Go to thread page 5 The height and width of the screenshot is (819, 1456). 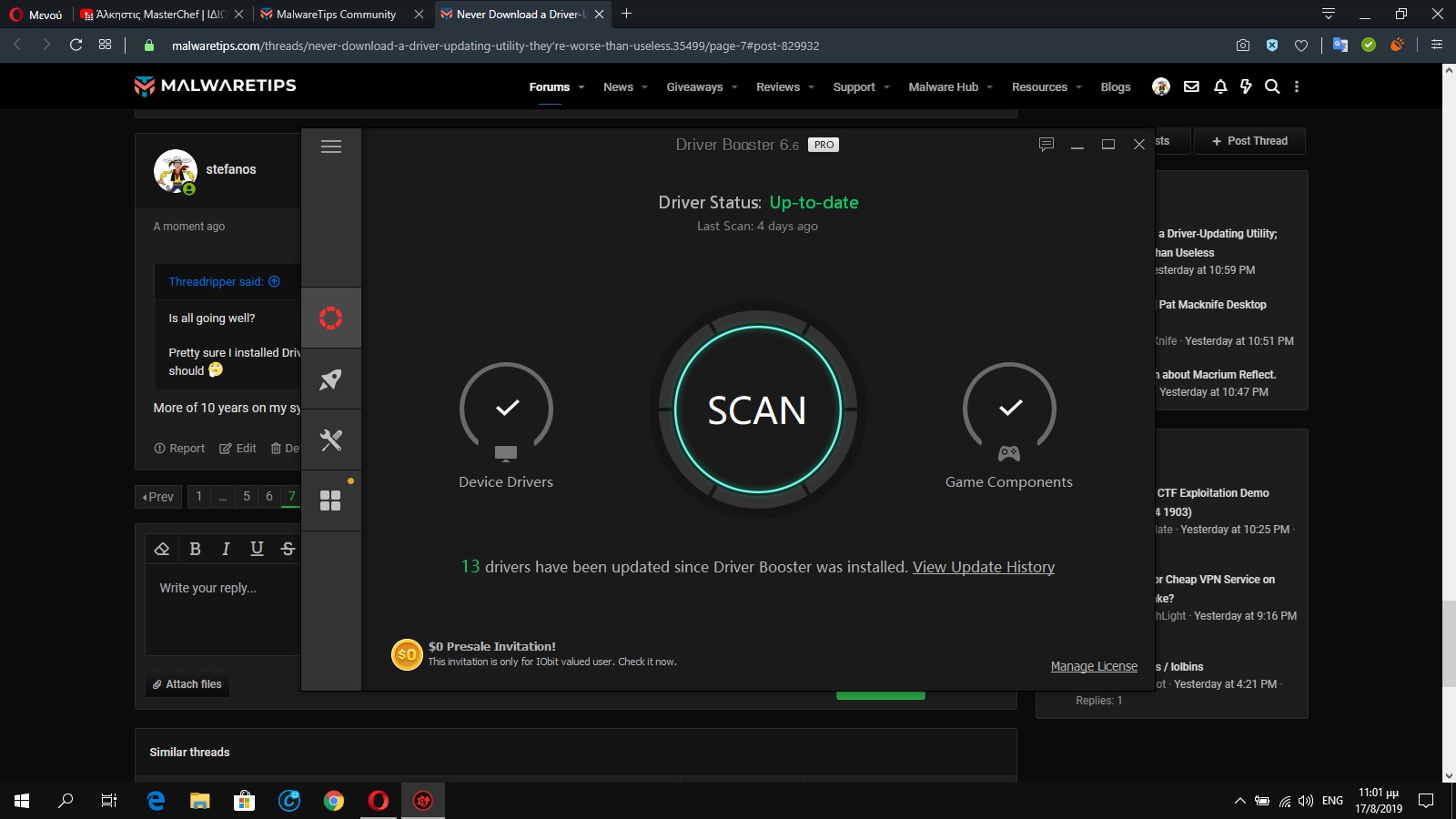pos(246,497)
